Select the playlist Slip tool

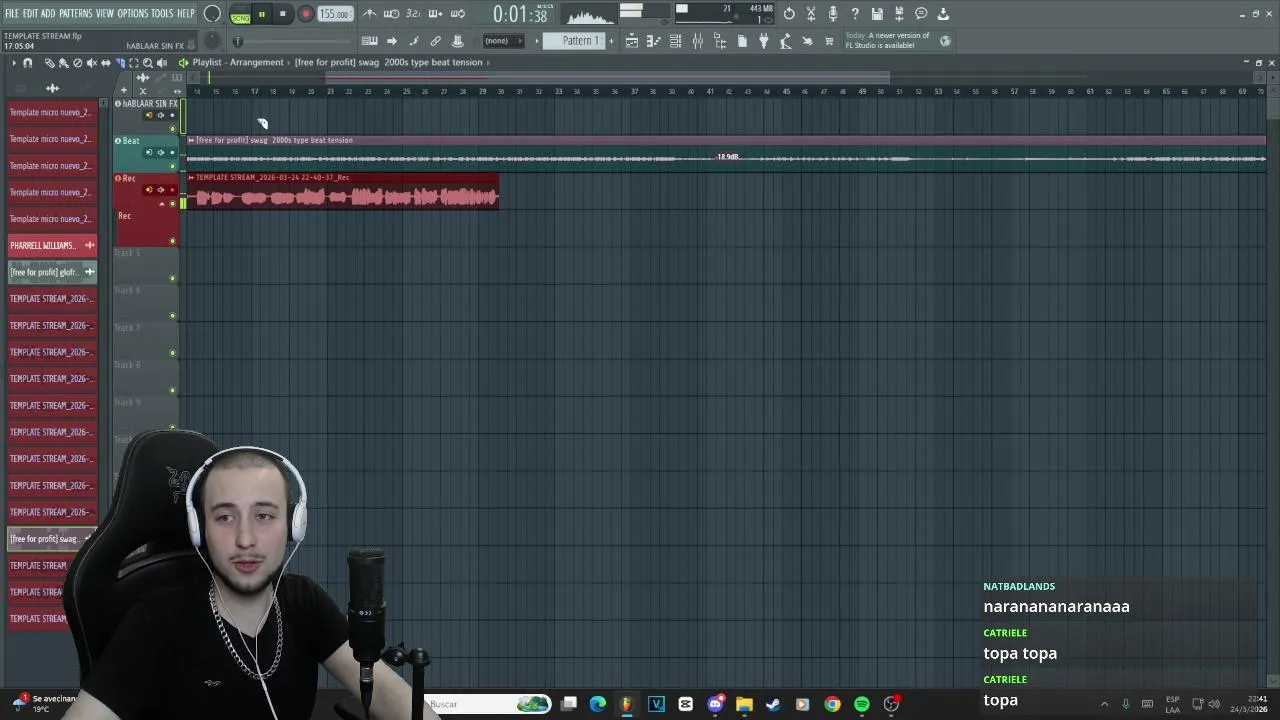105,63
